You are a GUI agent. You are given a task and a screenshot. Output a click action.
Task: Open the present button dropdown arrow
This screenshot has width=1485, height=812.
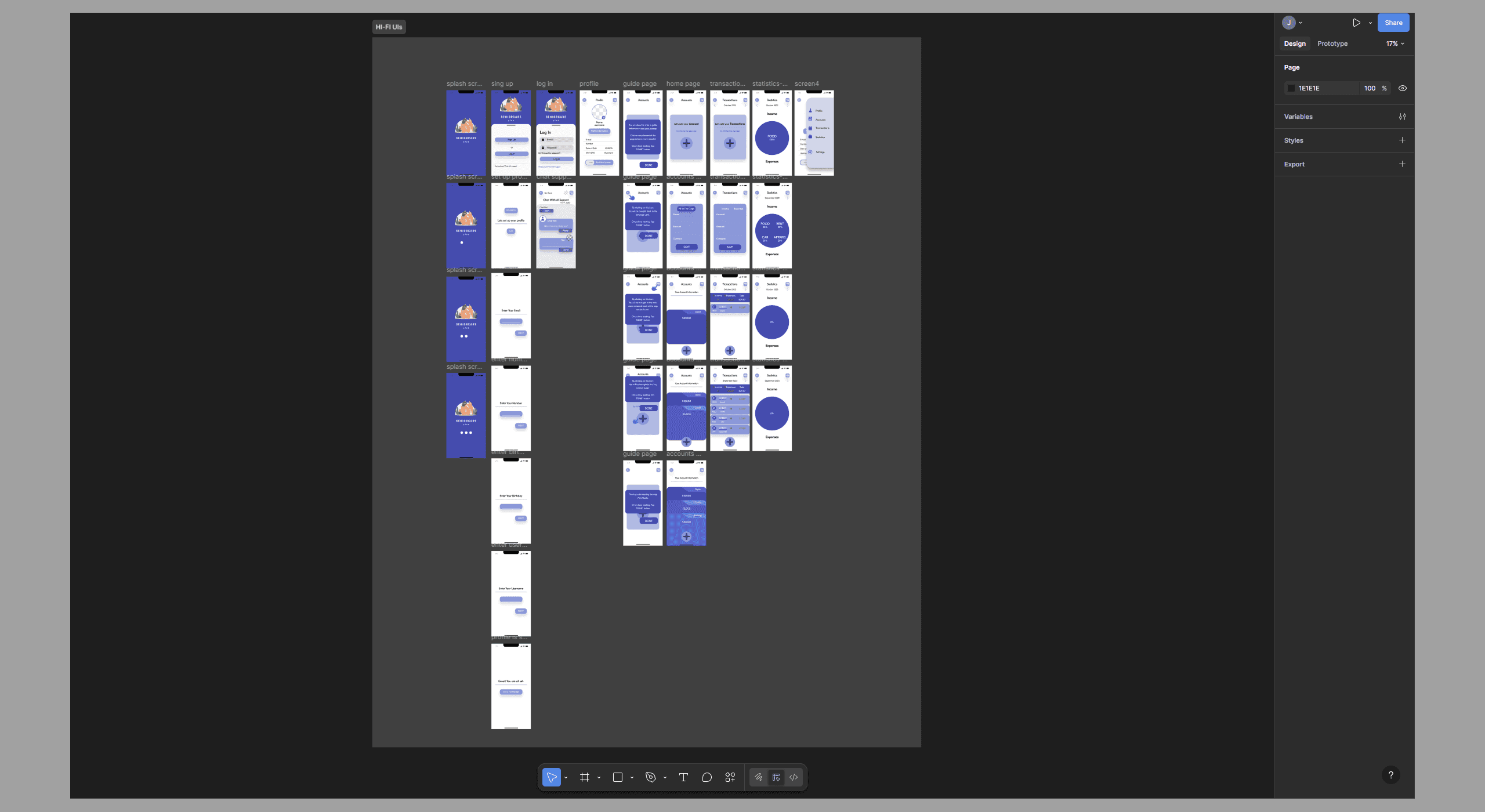click(1369, 23)
